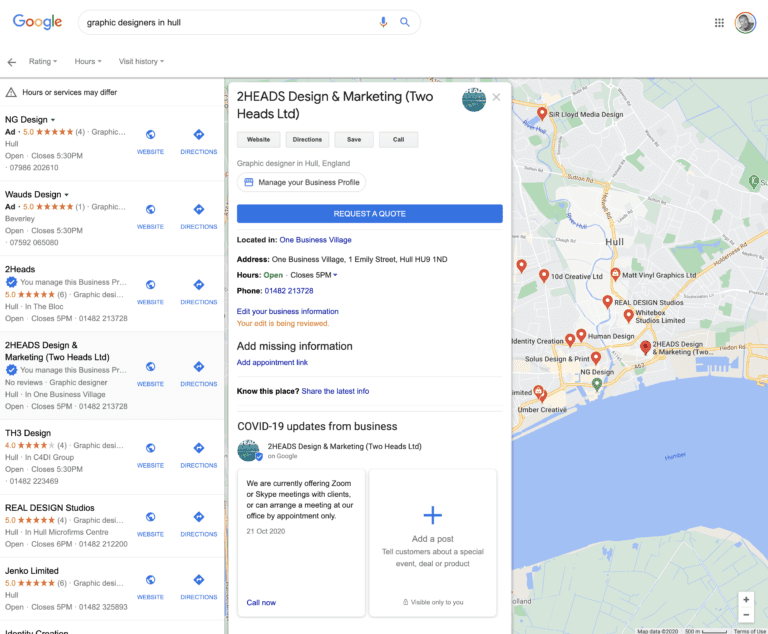This screenshot has height=634, width=768.
Task: Get directions to 2Heads In The Bloc
Action: tap(198, 285)
